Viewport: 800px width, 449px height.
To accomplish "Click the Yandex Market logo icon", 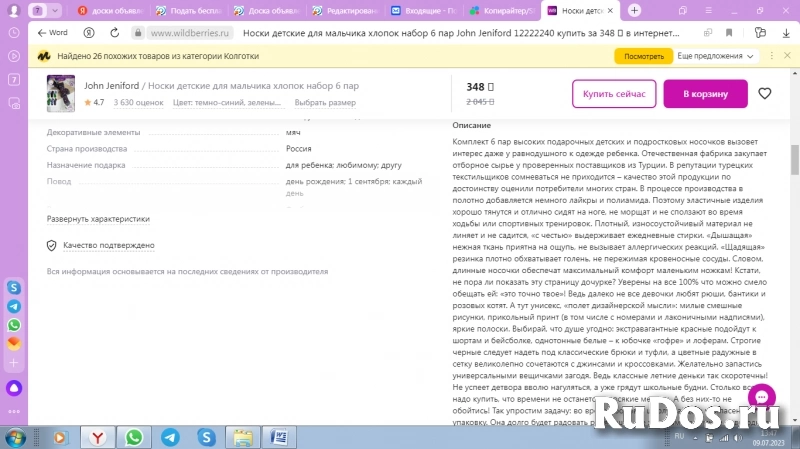I will click(44, 56).
